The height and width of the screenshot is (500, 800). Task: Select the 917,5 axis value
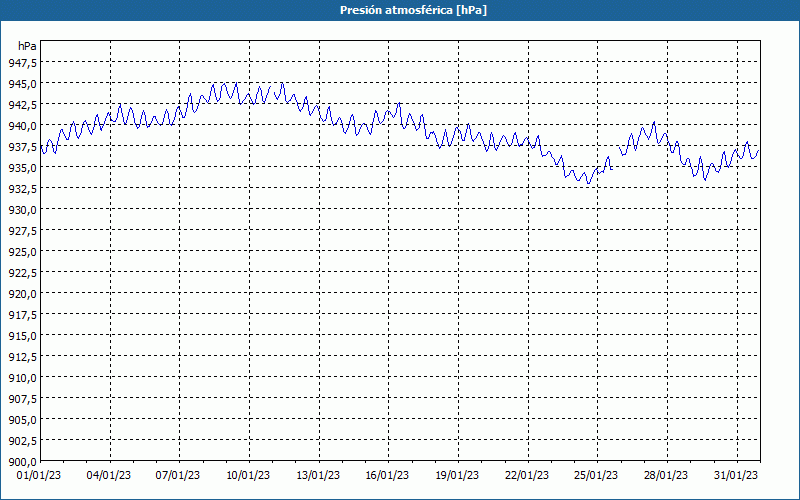click(x=22, y=315)
